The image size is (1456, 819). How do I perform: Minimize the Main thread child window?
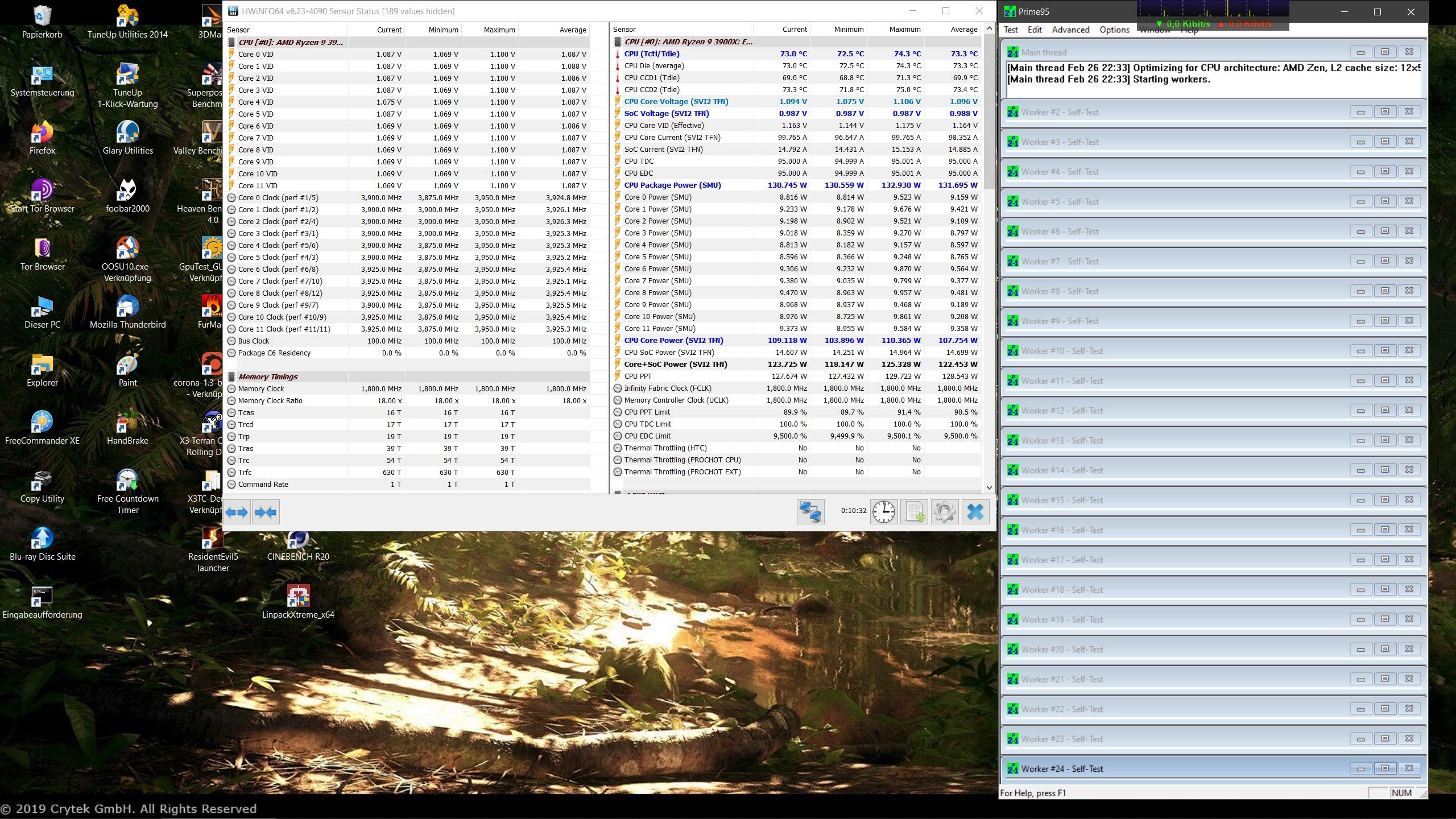(1360, 52)
